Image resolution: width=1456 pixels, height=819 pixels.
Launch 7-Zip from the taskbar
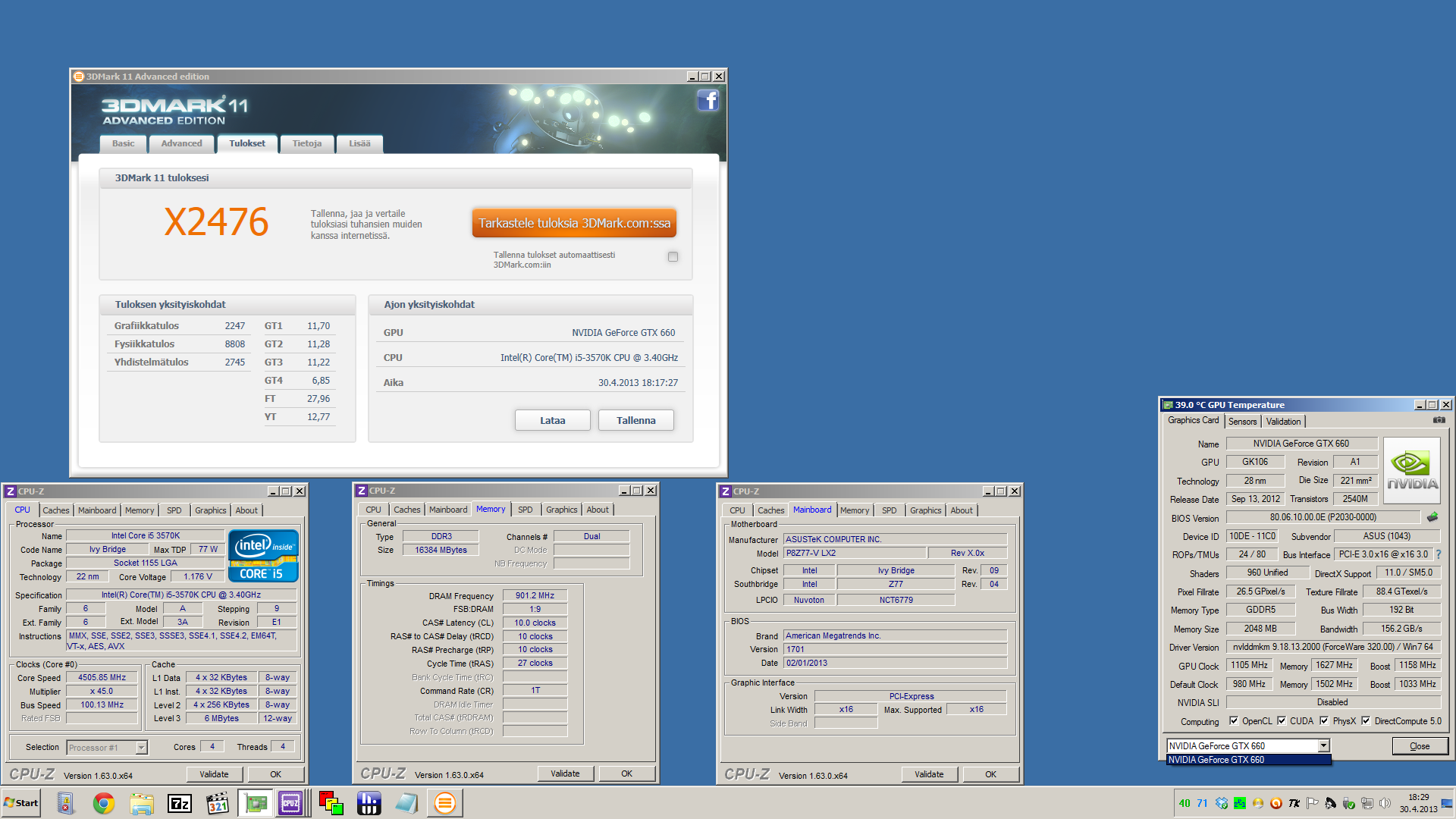pos(180,803)
